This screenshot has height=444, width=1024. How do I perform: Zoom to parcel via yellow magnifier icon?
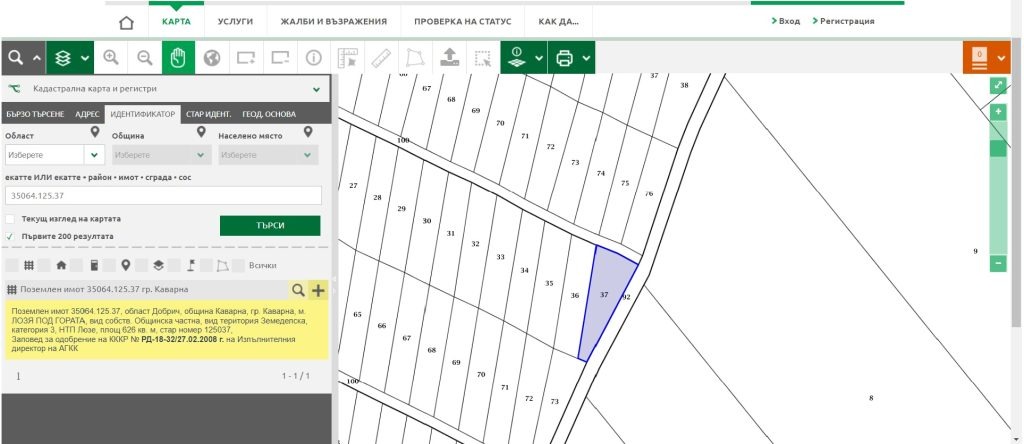pos(298,290)
